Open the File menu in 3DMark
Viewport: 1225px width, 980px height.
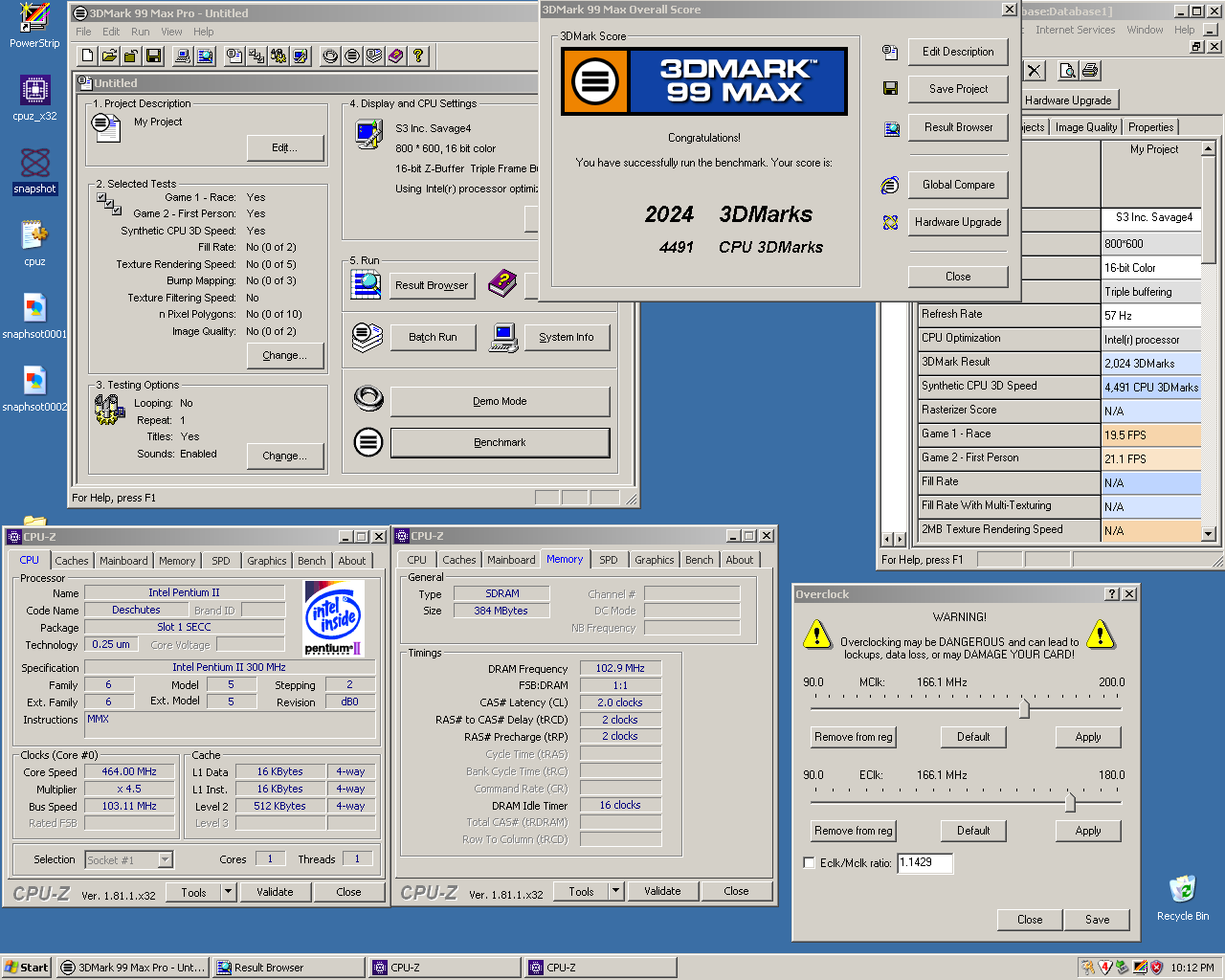(x=83, y=32)
